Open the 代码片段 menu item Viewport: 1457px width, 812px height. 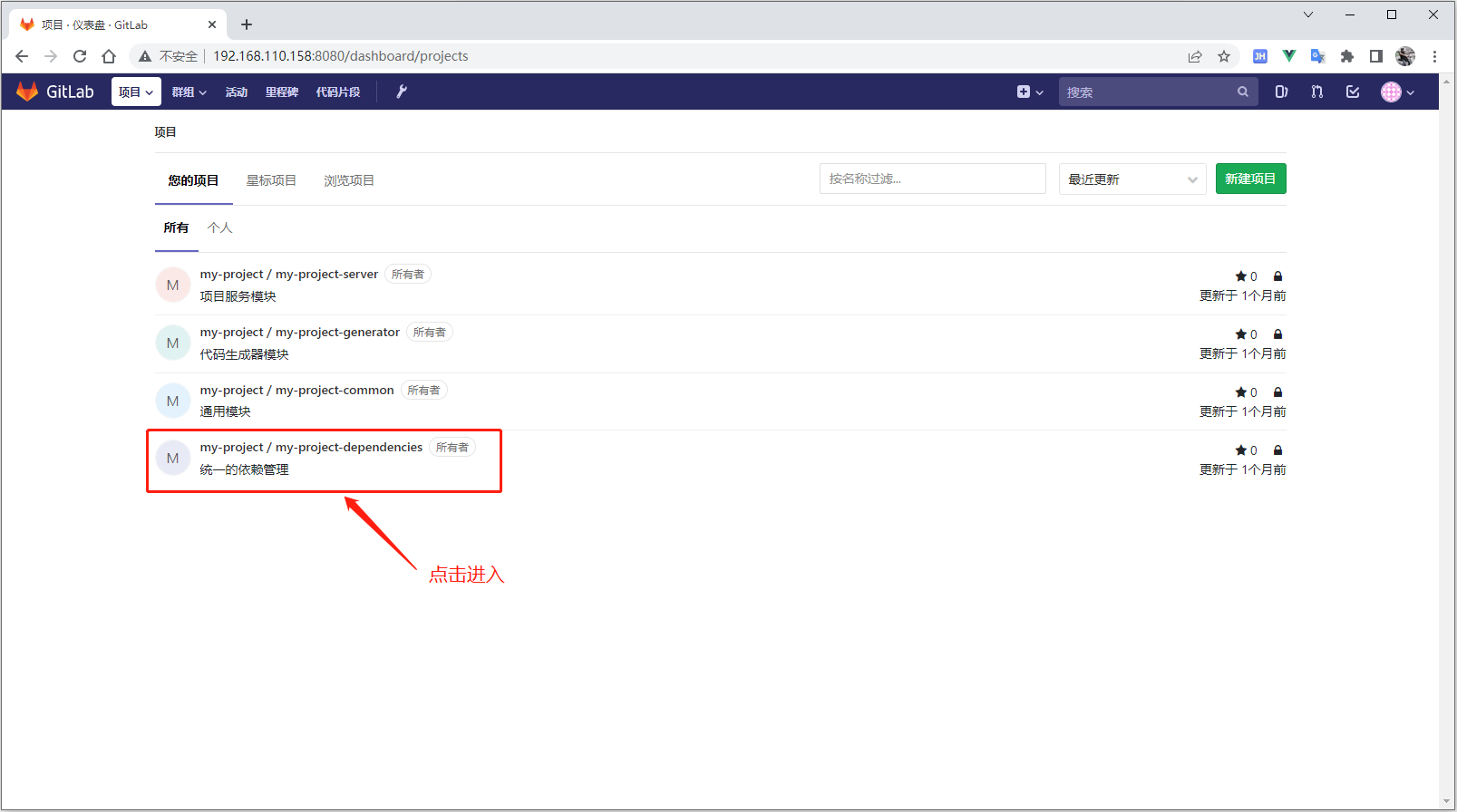338,92
